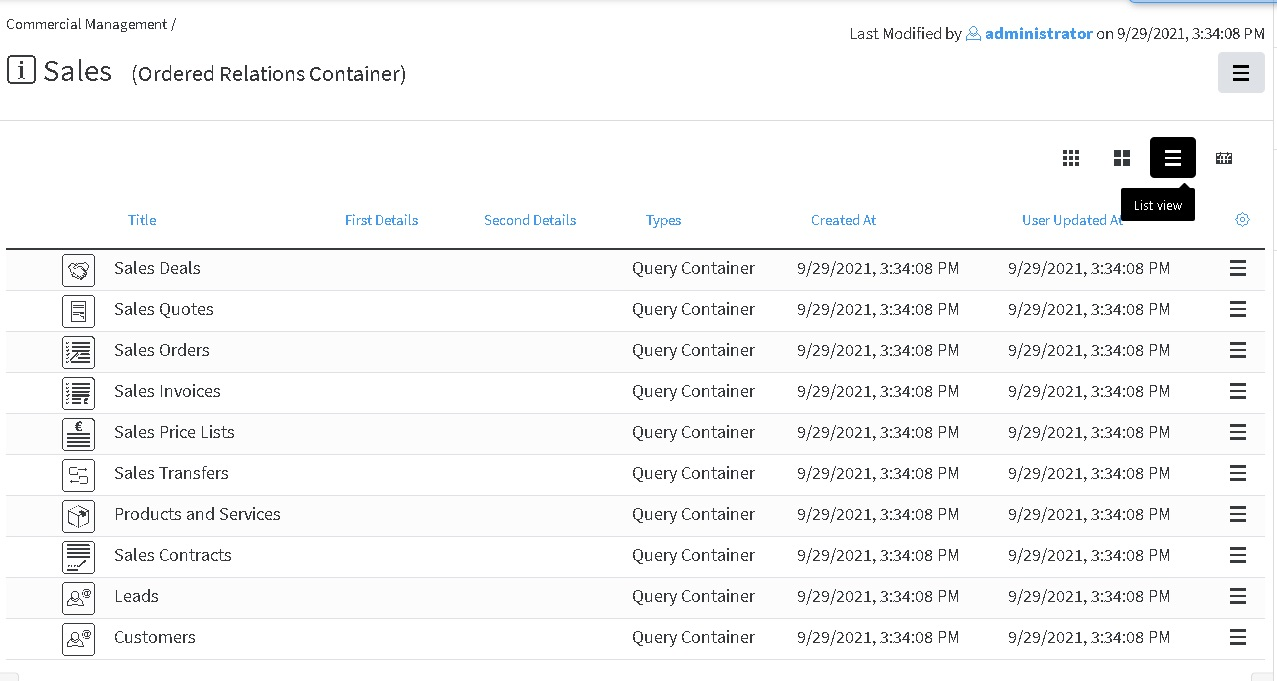Image resolution: width=1277 pixels, height=681 pixels.
Task: Sort by the Types column header
Action: (x=663, y=220)
